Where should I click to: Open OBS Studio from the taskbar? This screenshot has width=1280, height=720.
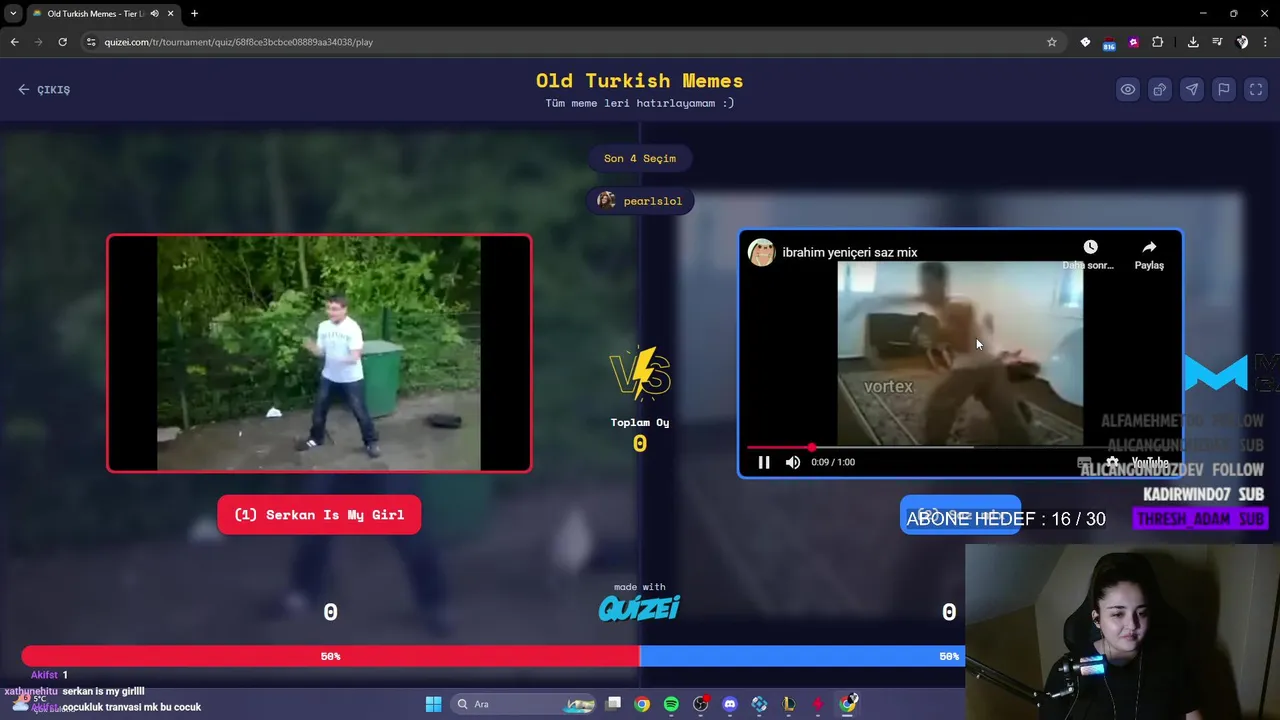tap(701, 704)
